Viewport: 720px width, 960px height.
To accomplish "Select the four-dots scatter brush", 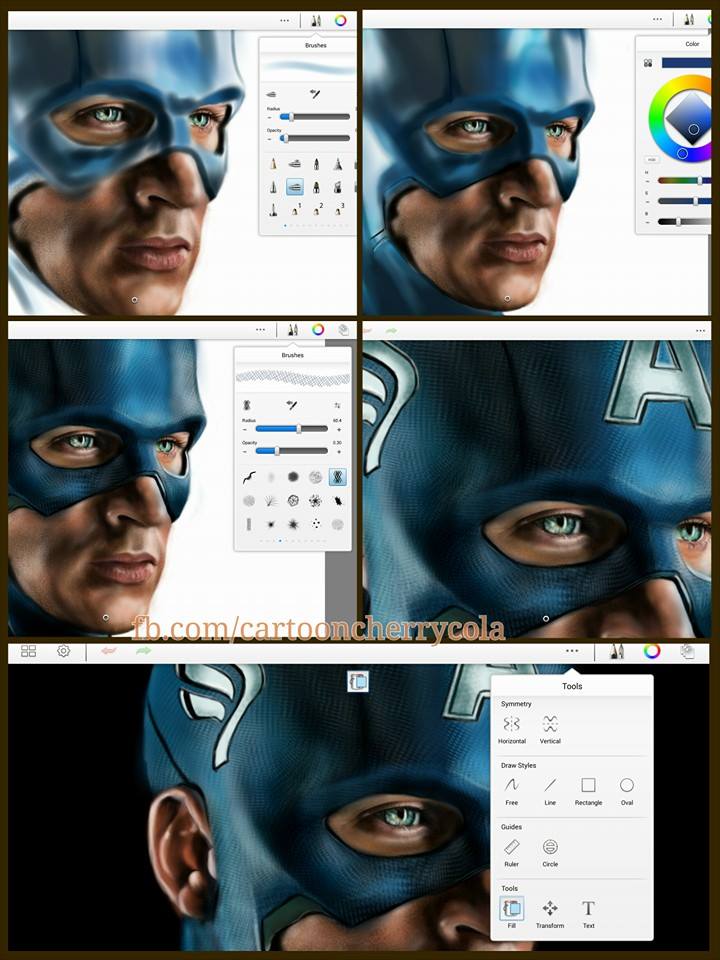I will (x=315, y=524).
